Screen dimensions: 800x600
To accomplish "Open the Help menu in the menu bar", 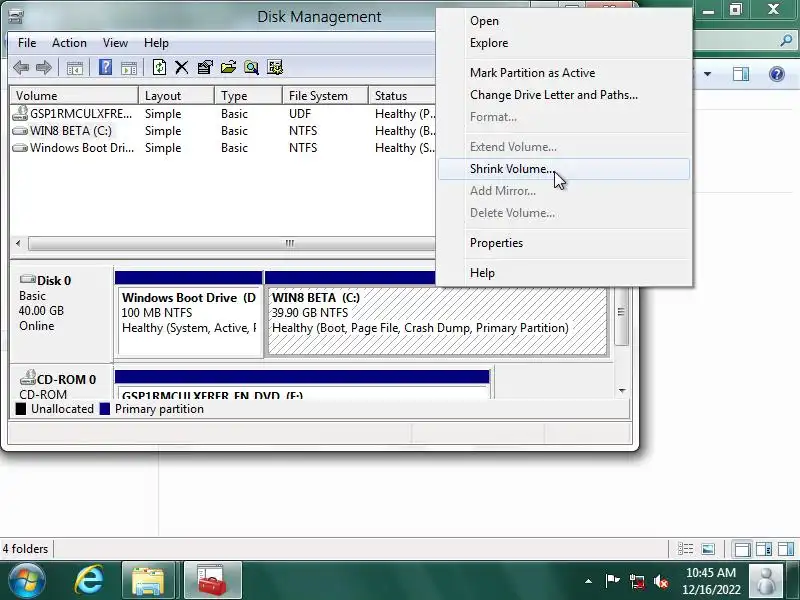I will (x=156, y=43).
